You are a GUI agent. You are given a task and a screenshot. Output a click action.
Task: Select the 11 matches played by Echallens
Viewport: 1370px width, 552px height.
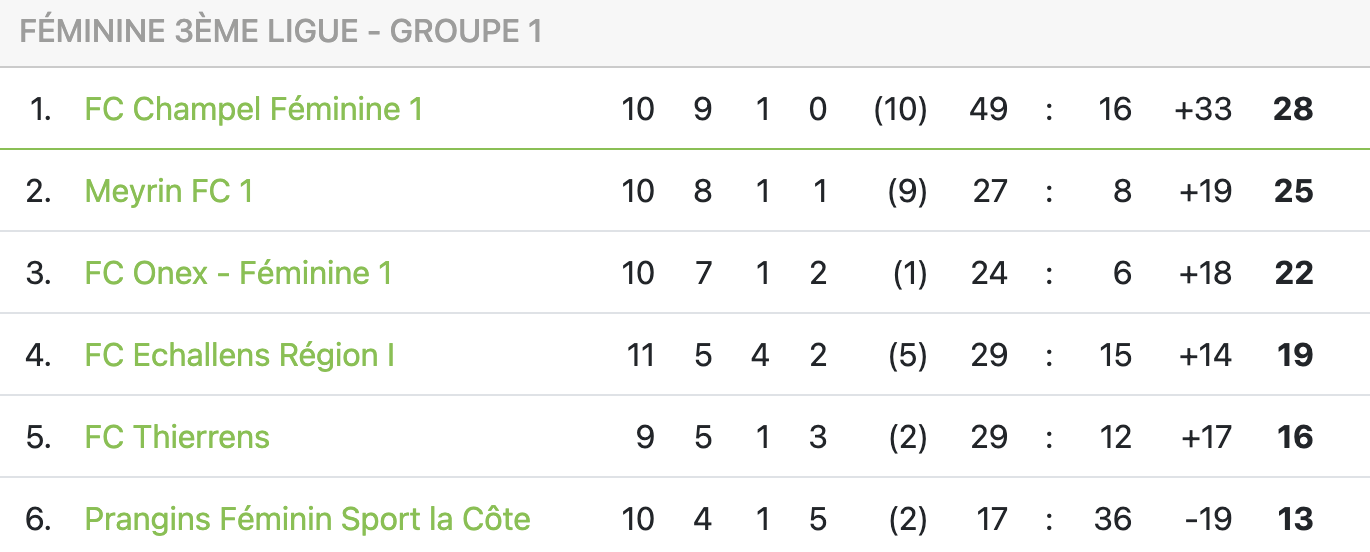coord(638,355)
